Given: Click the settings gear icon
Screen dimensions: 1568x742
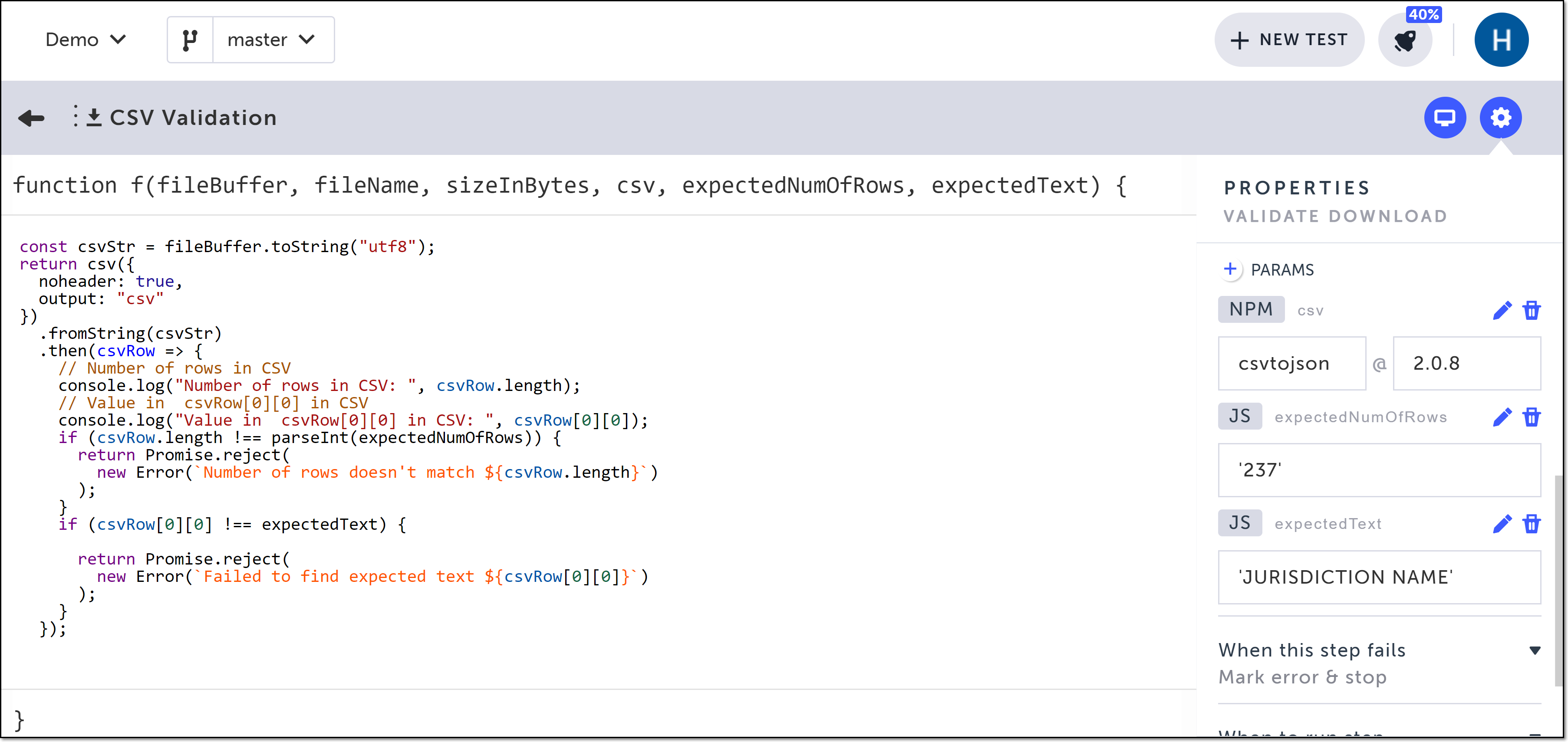Looking at the screenshot, I should click(1500, 118).
